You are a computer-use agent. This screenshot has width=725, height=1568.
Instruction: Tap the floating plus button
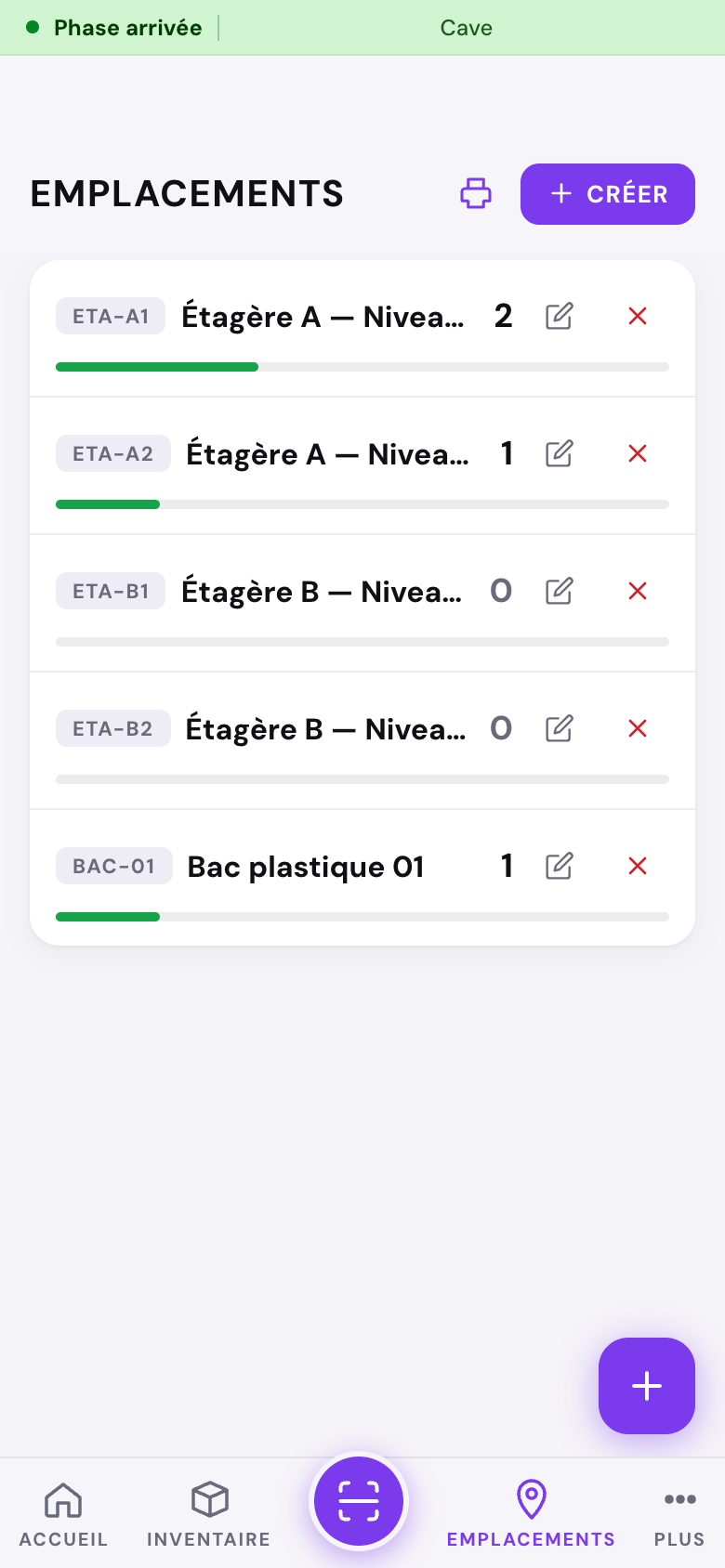coord(647,1386)
